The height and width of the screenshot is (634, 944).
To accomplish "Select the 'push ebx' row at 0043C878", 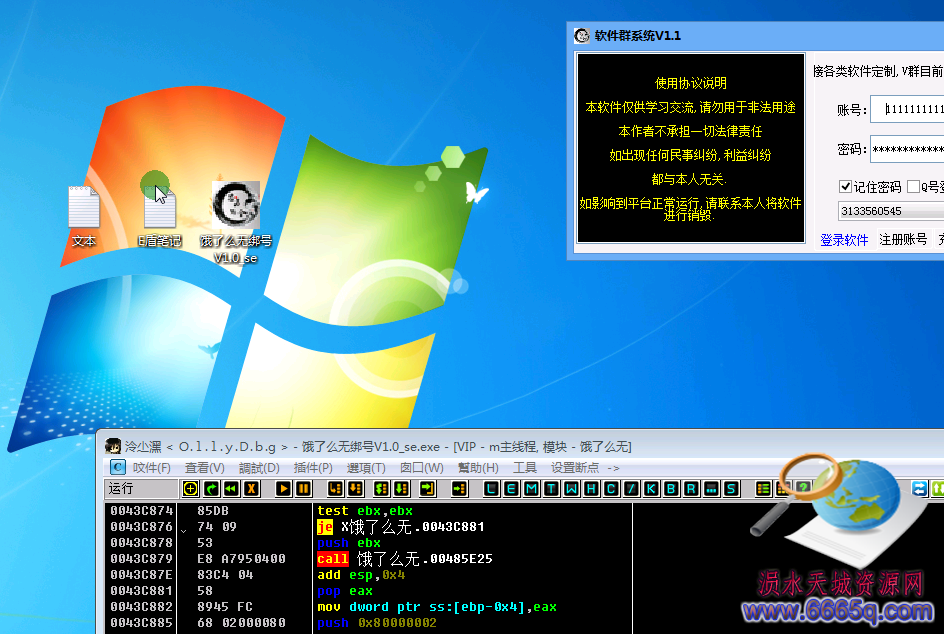I will coord(368,542).
